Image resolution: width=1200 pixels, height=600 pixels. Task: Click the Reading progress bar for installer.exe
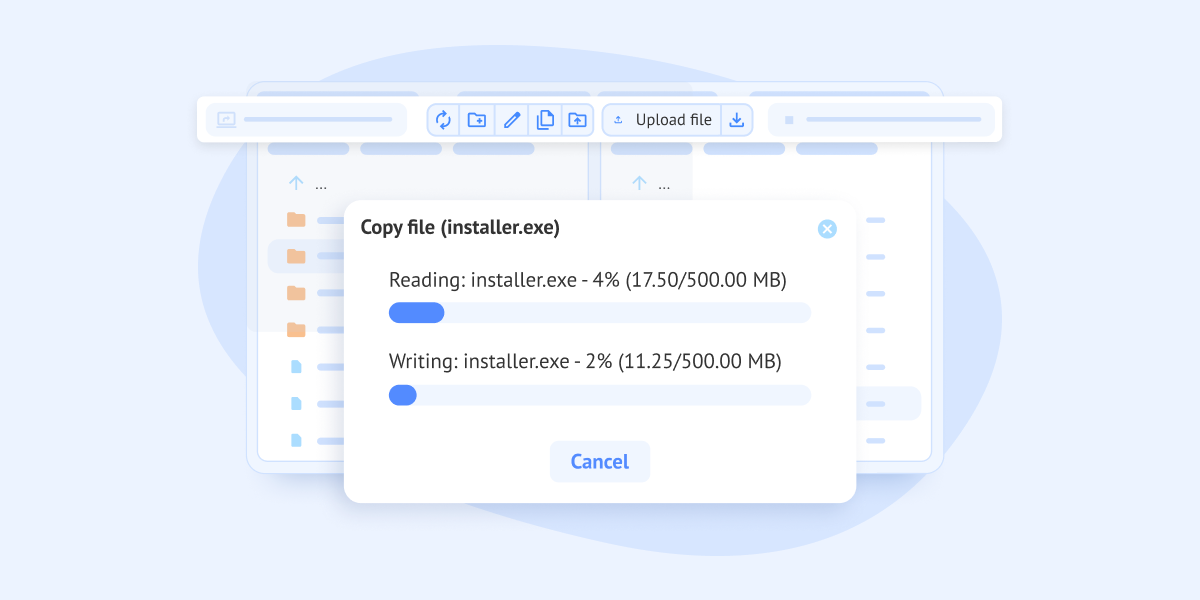point(599,313)
